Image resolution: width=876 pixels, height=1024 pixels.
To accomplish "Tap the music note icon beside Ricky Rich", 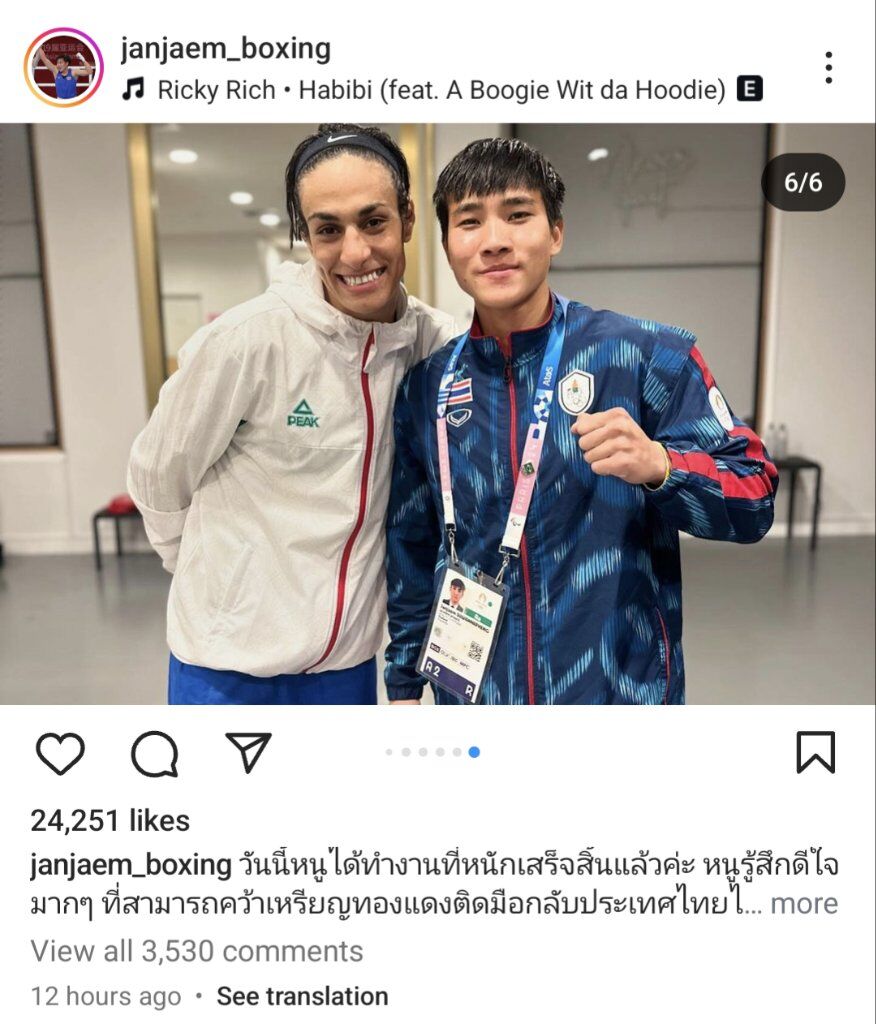I will point(133,89).
